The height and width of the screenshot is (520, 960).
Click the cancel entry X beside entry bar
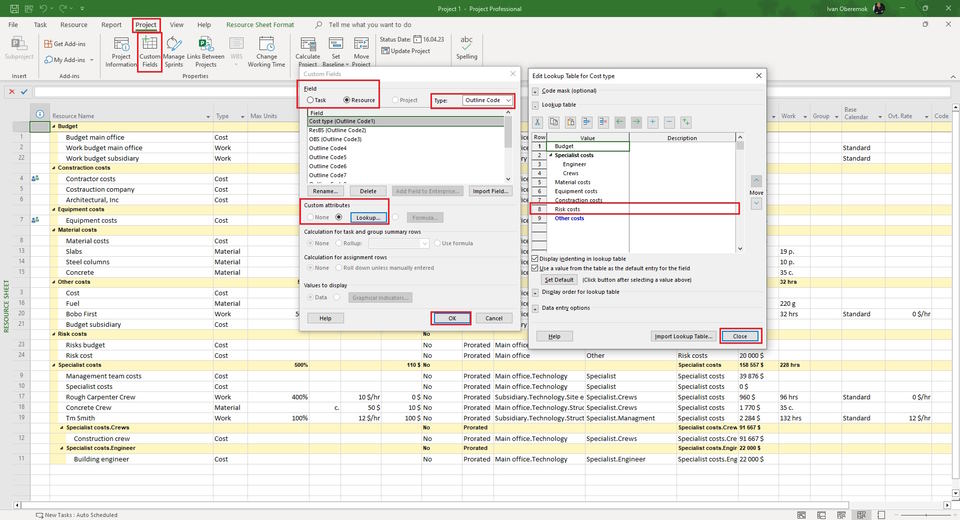tap(11, 92)
